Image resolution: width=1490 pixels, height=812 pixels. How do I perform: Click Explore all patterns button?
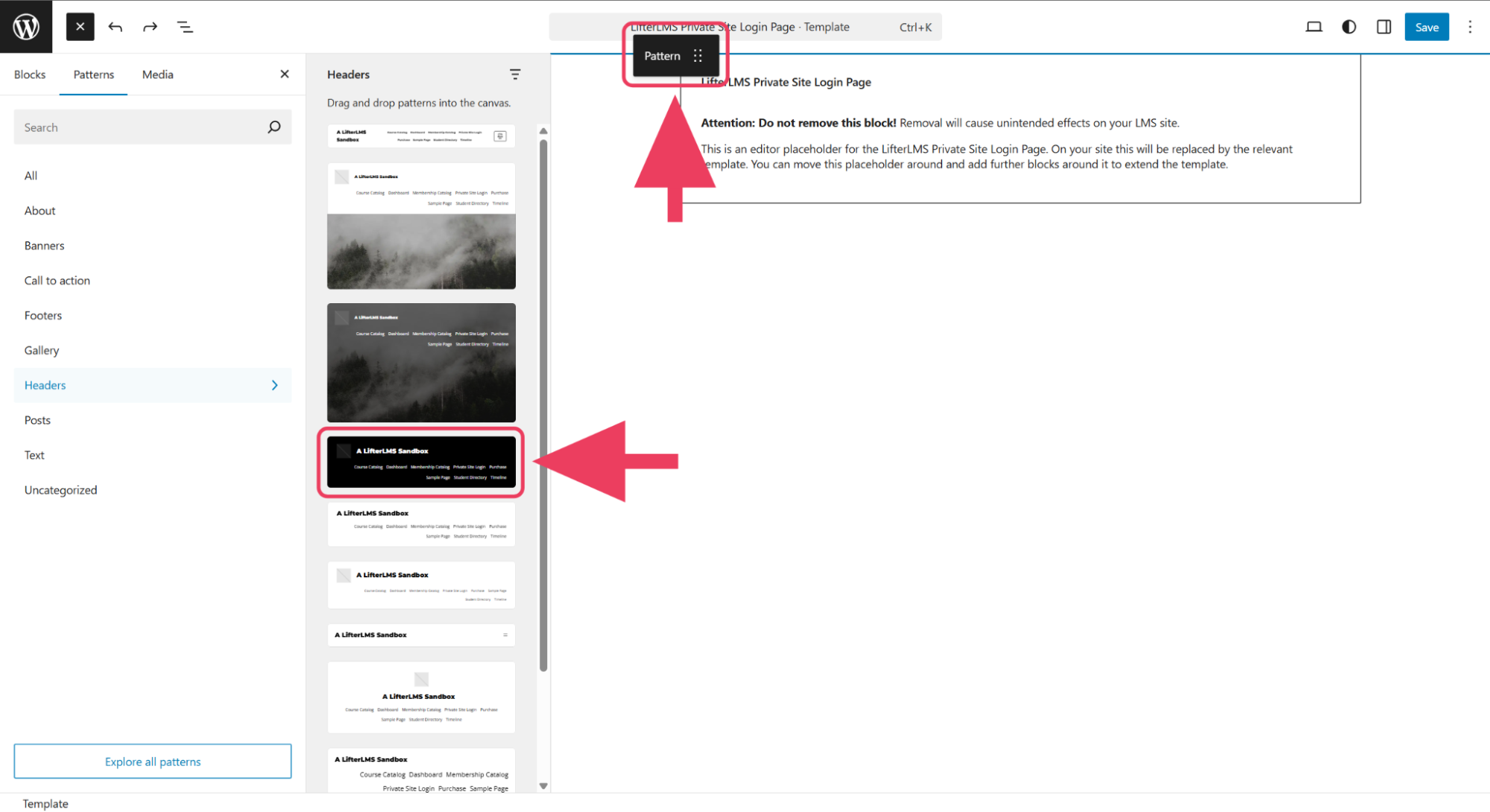click(x=153, y=761)
